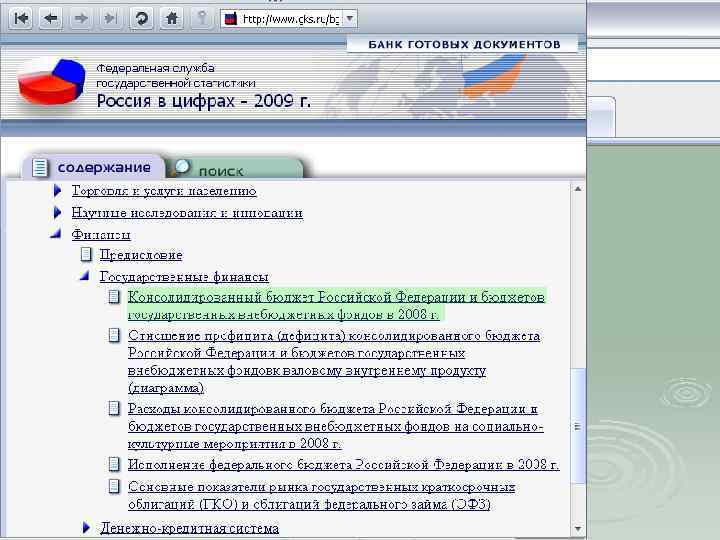Click the Россия в цифрах - 2009 г. title
The height and width of the screenshot is (540, 720).
203,101
